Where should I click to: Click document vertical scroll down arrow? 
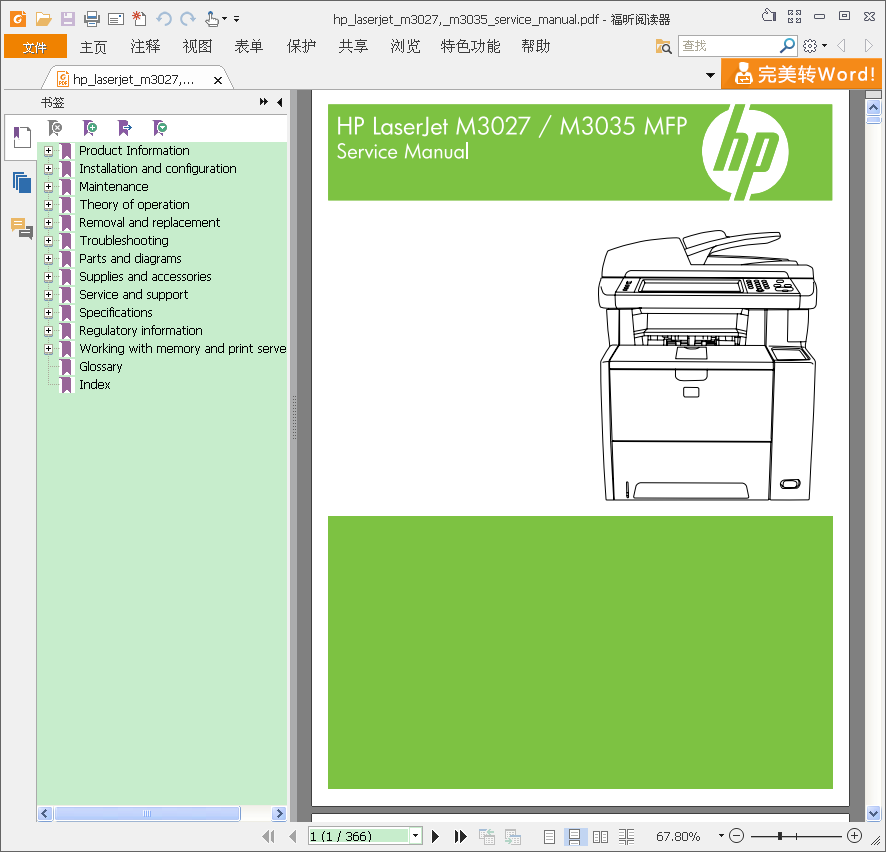tap(874, 814)
